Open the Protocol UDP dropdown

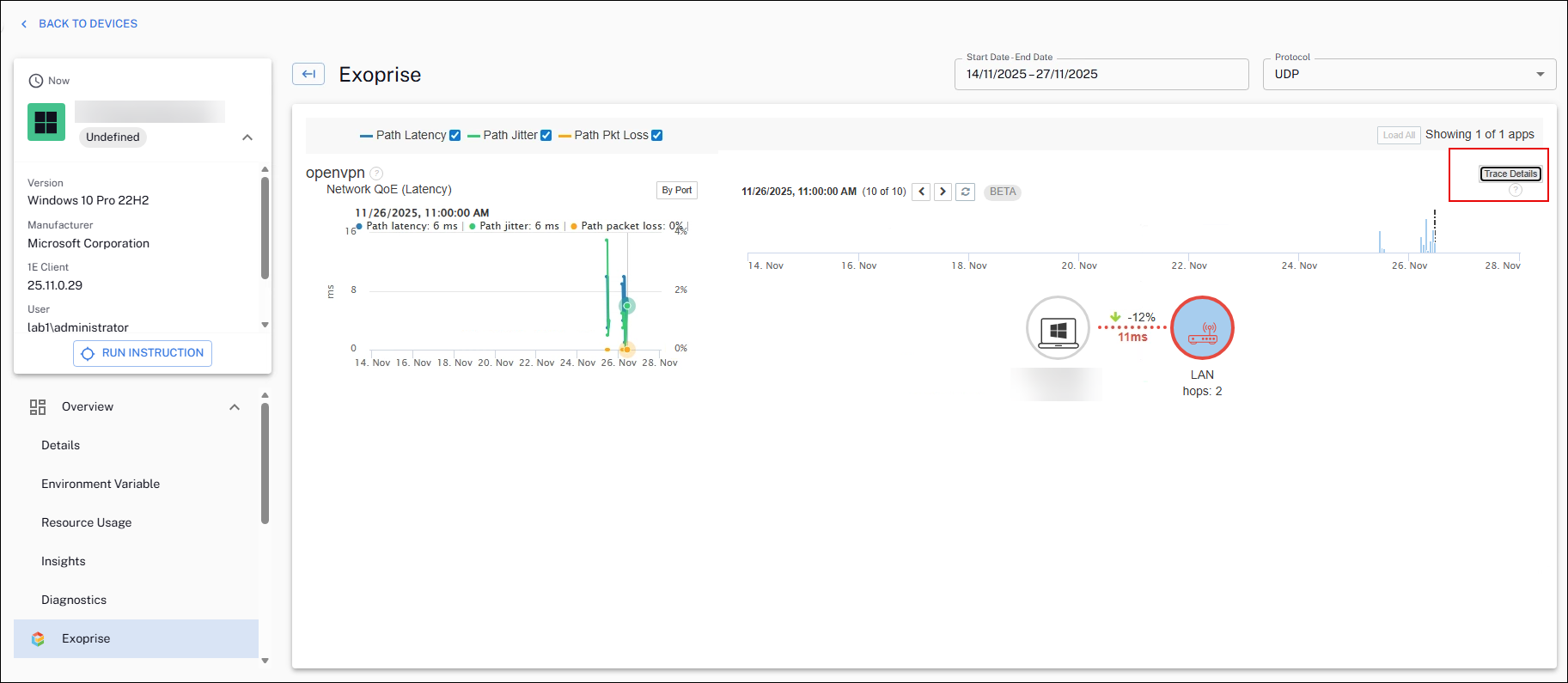point(1409,75)
